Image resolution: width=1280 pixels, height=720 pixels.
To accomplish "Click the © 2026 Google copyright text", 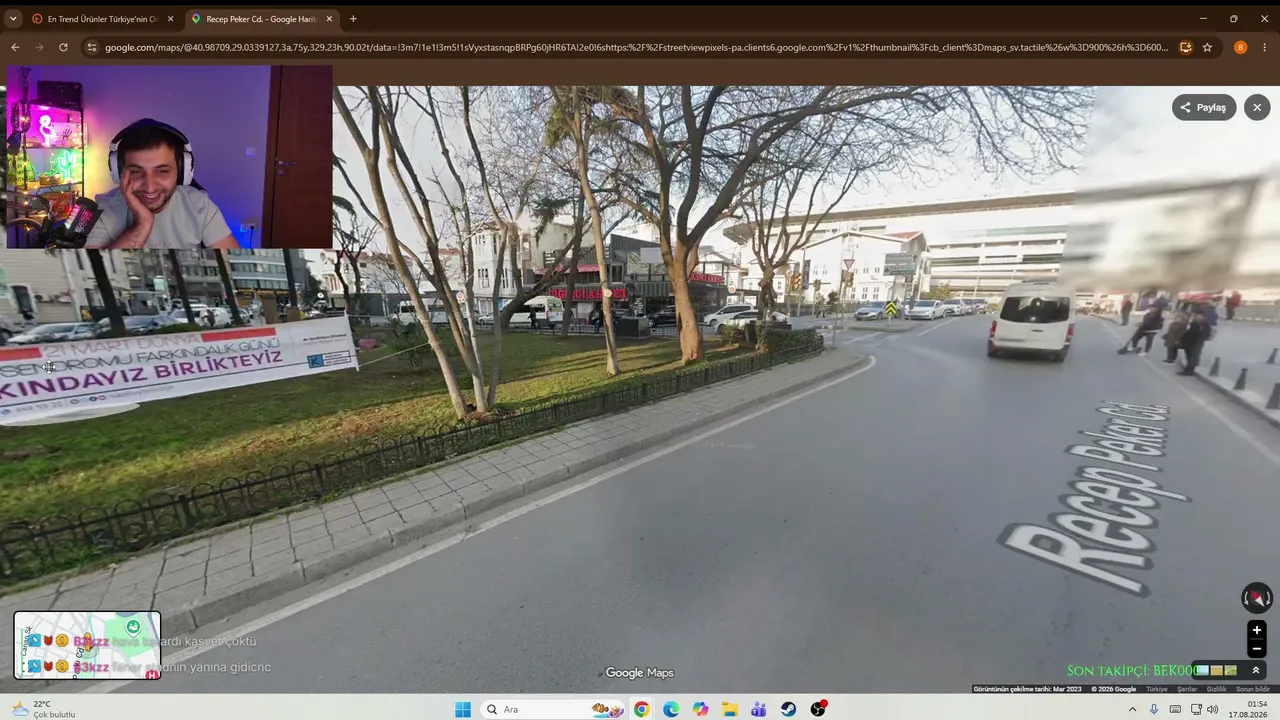I will [1113, 689].
